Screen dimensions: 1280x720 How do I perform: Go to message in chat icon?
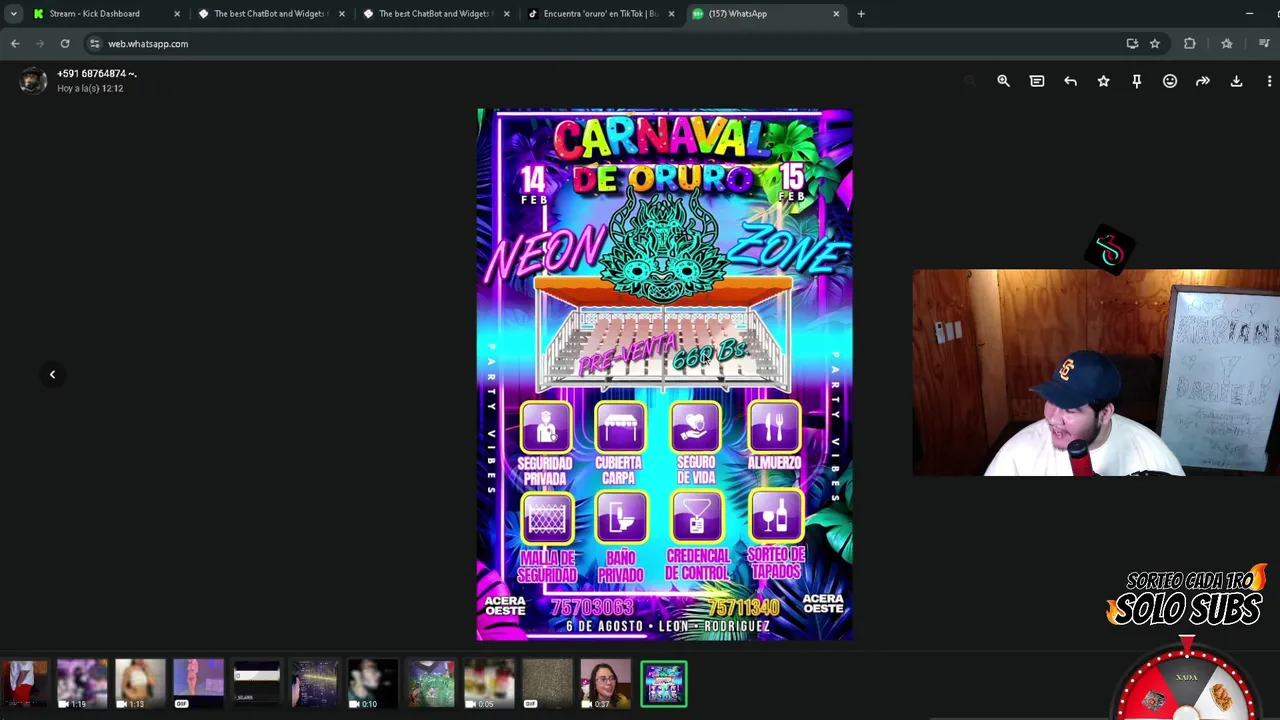[1037, 81]
